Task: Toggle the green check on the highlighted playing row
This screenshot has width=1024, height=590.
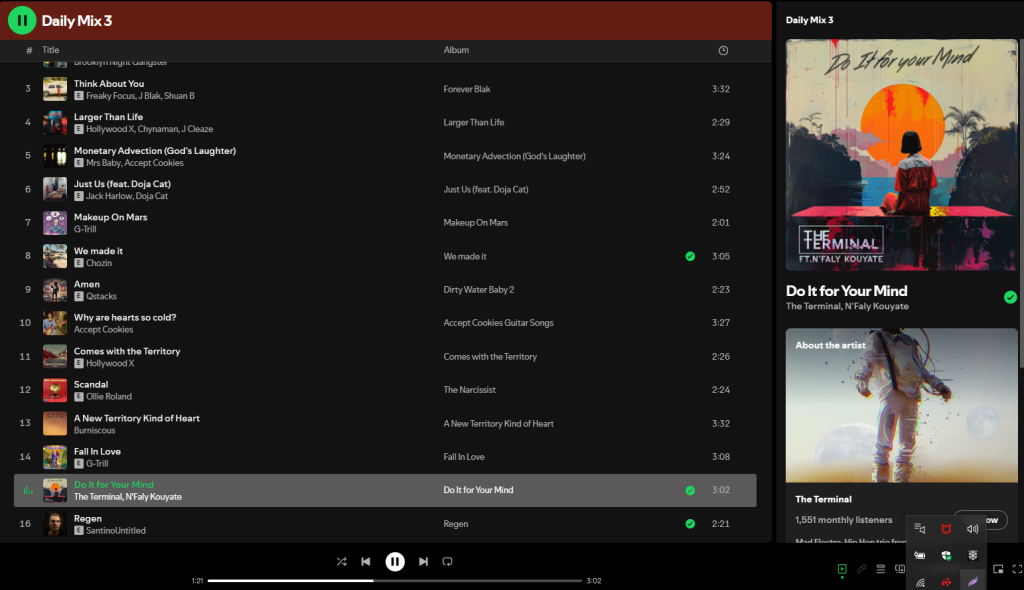Action: (690, 490)
